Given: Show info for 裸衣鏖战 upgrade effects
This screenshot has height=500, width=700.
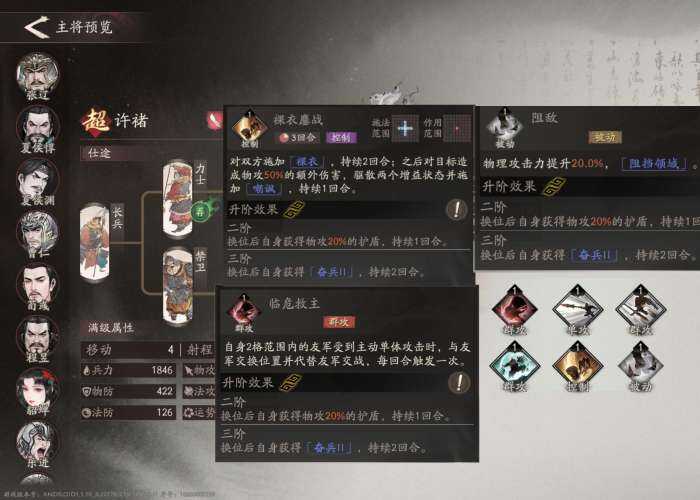Looking at the screenshot, I should (x=456, y=209).
